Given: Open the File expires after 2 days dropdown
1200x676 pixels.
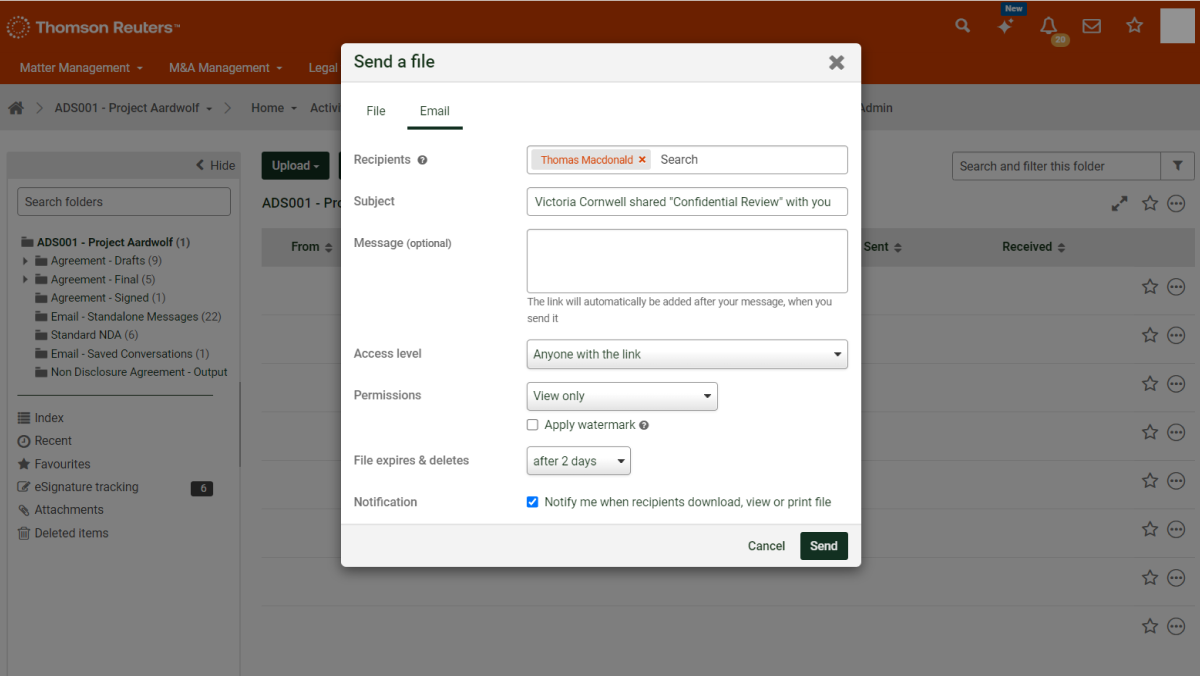Looking at the screenshot, I should coord(578,461).
